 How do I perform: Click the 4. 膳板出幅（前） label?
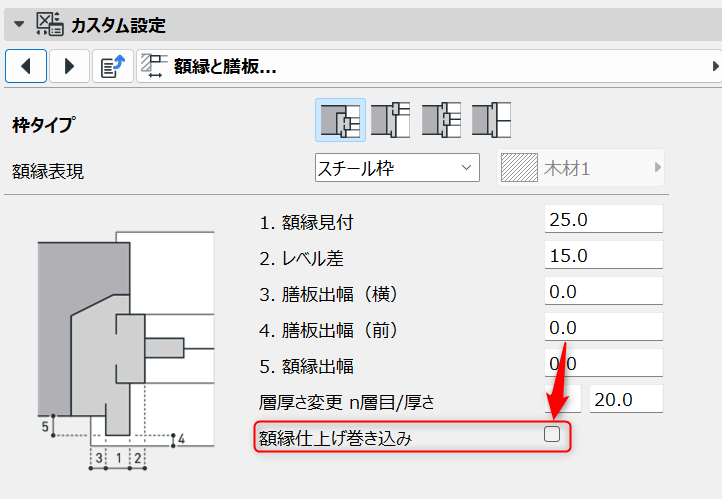pos(330,331)
